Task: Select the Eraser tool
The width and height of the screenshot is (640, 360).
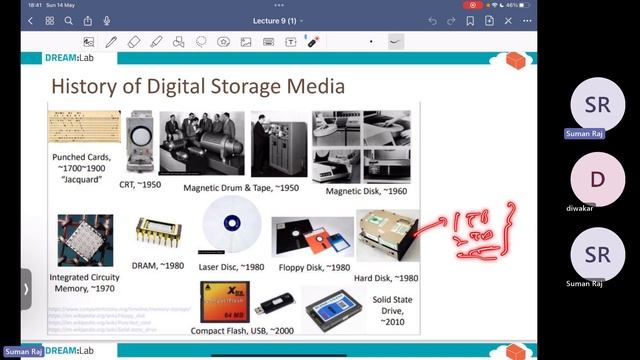Action: pos(134,42)
